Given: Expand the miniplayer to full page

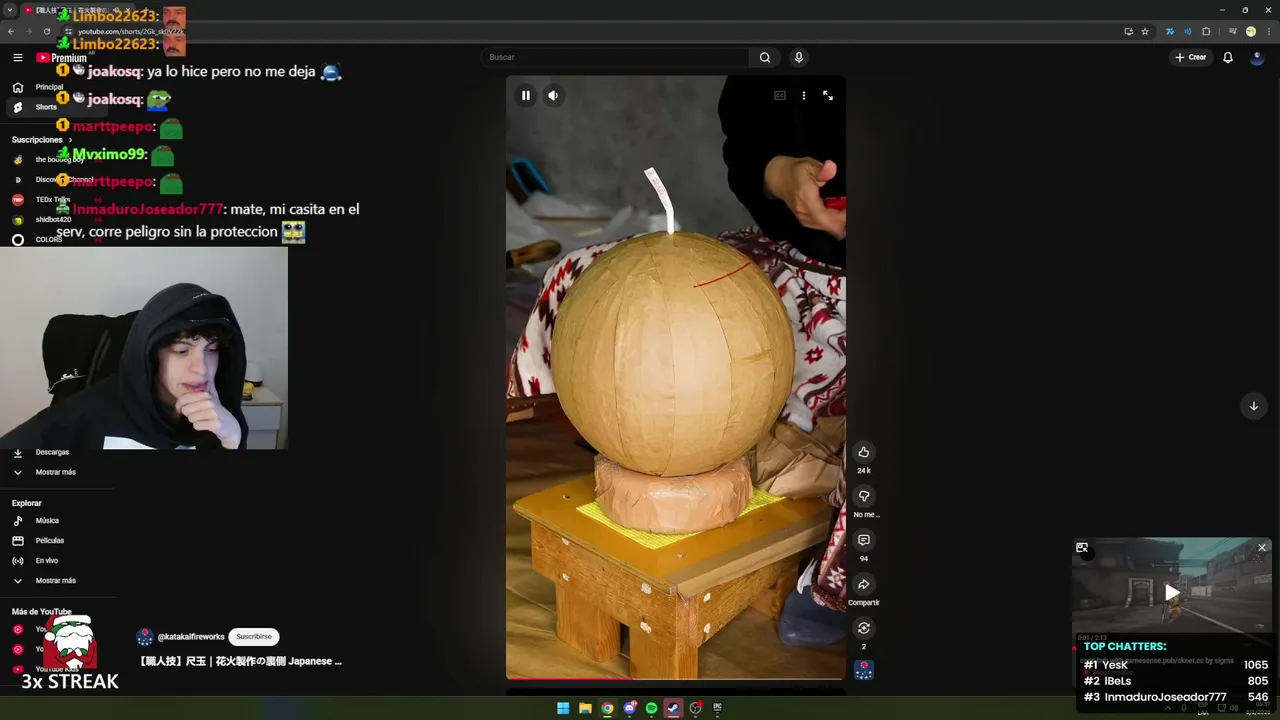Looking at the screenshot, I should click(x=1082, y=547).
